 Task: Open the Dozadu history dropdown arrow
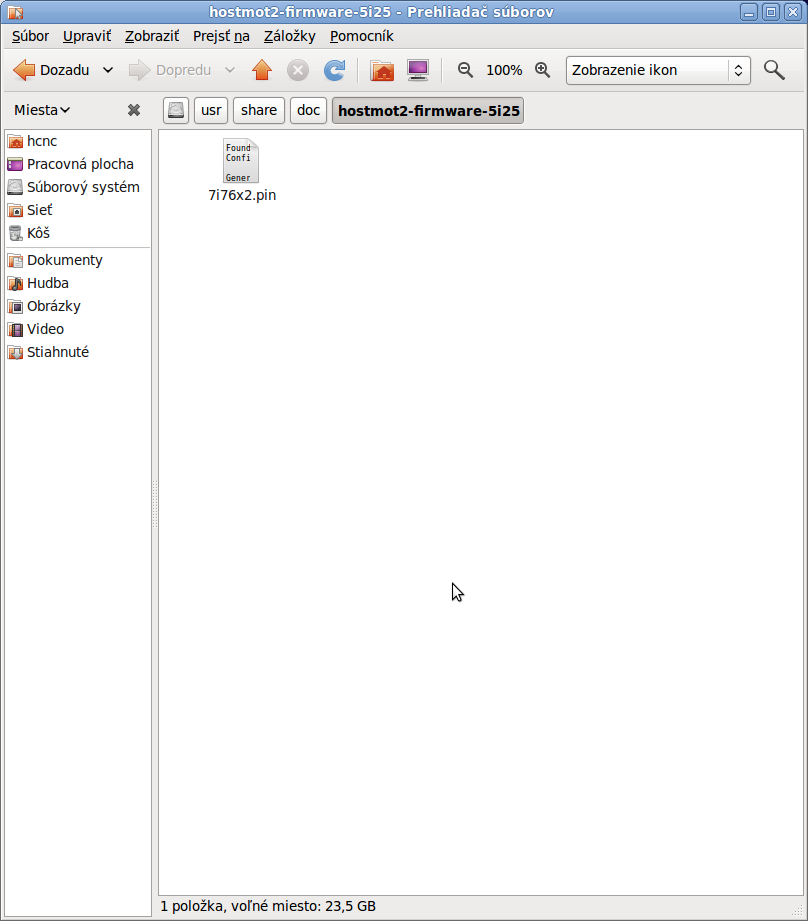point(108,70)
